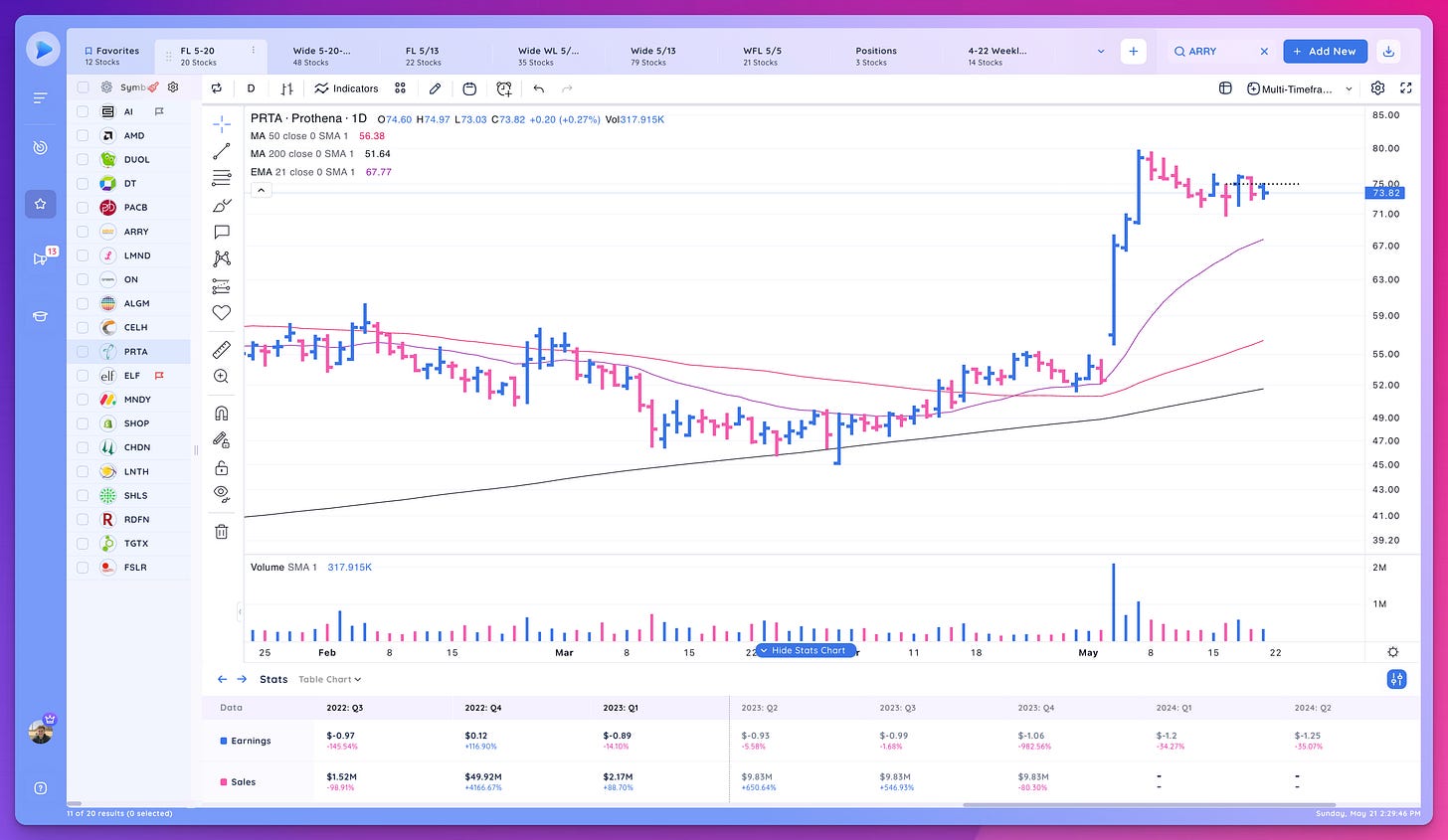Select the price range prediction tool
The width and height of the screenshot is (1448, 840).
(x=222, y=286)
